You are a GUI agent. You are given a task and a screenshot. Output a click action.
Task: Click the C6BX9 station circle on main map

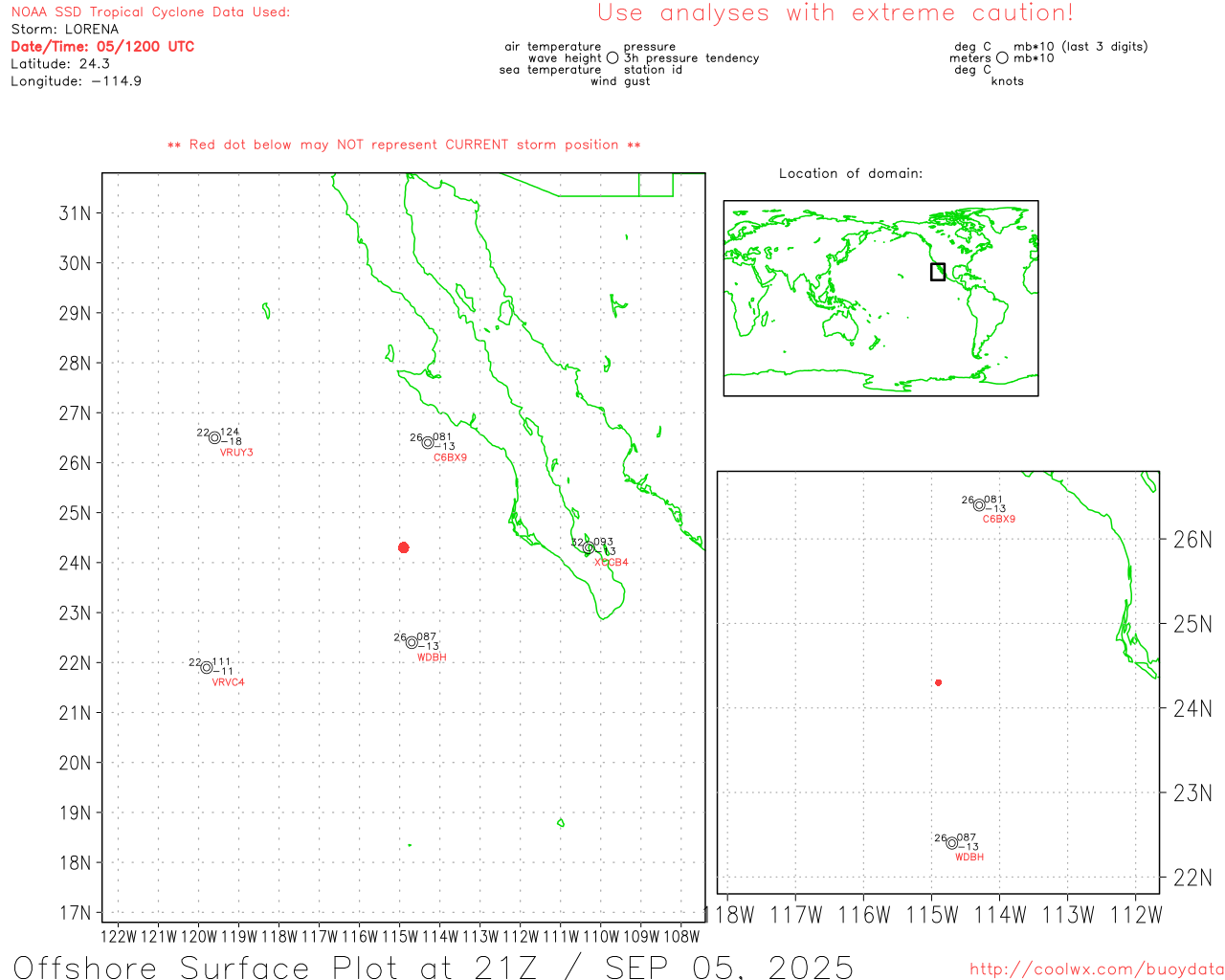click(428, 443)
